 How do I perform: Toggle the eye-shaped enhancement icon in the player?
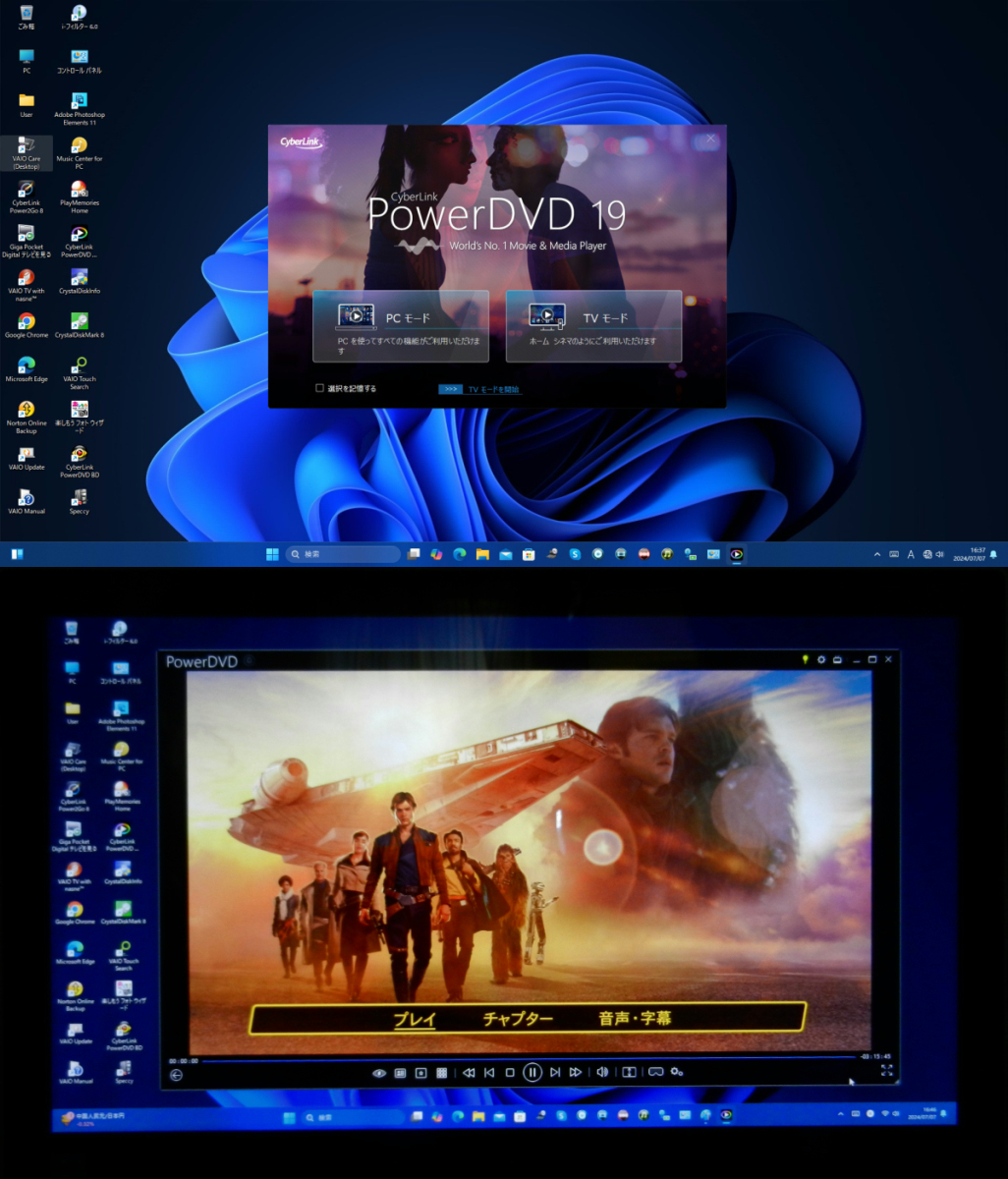[379, 1073]
